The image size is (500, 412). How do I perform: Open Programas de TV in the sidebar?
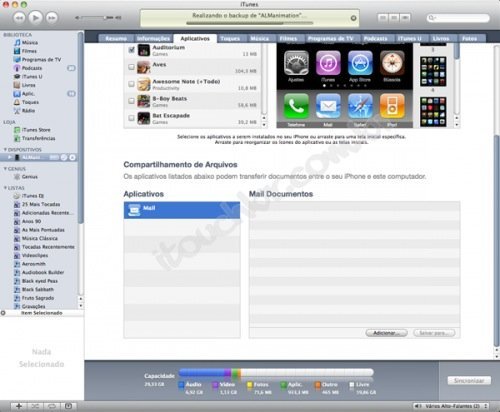(41, 60)
